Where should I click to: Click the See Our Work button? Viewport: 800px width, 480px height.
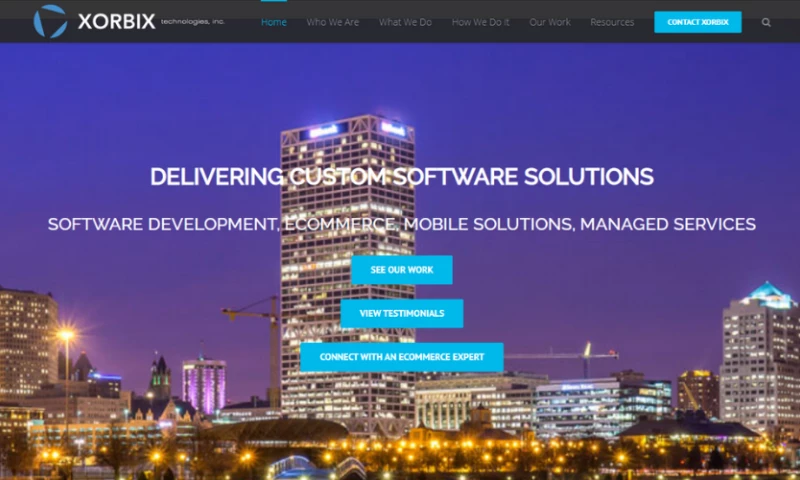point(401,270)
